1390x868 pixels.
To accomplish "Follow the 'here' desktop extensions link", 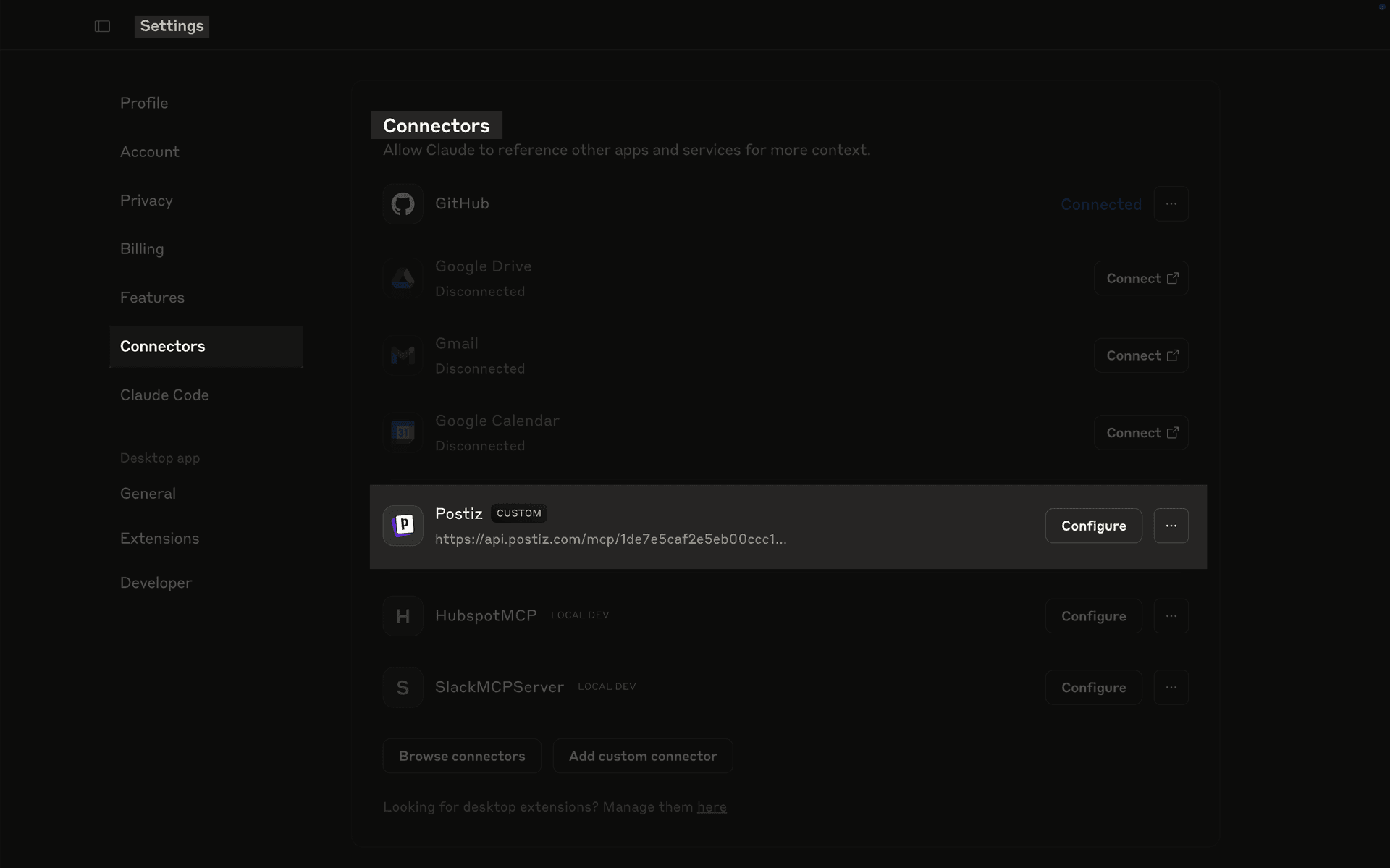I will (x=711, y=807).
